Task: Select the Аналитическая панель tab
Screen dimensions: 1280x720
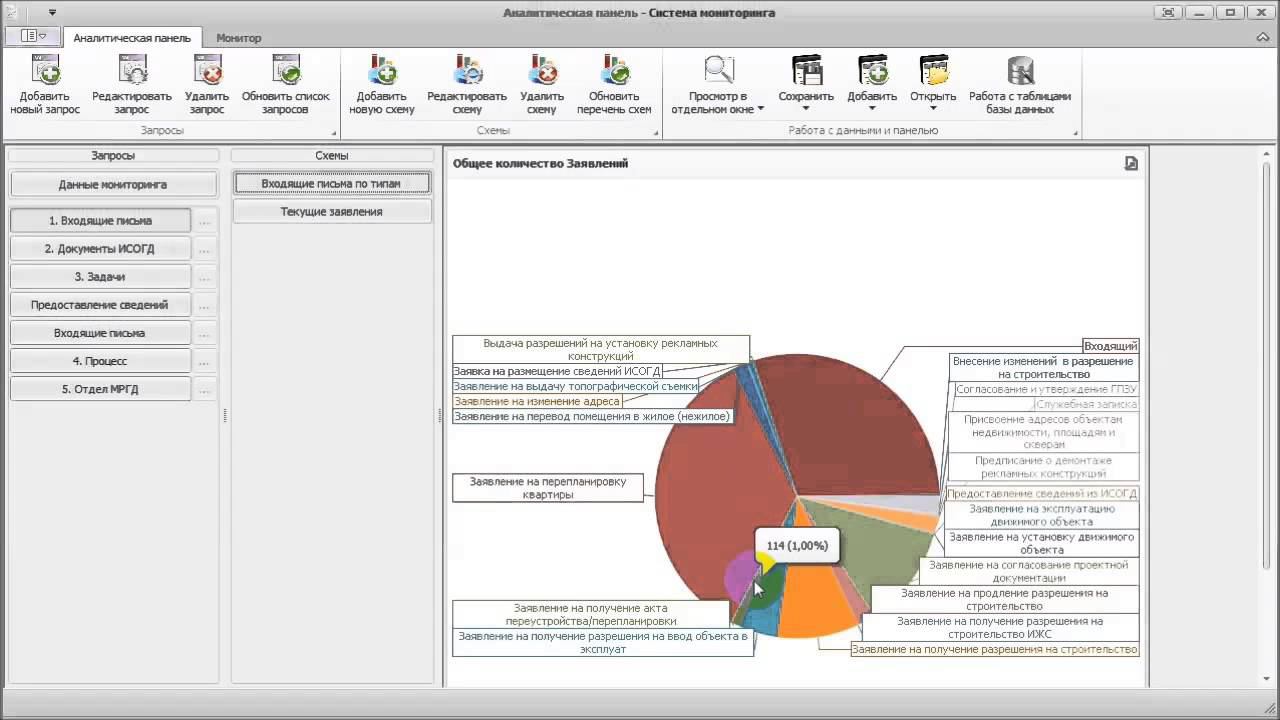Action: 132,38
